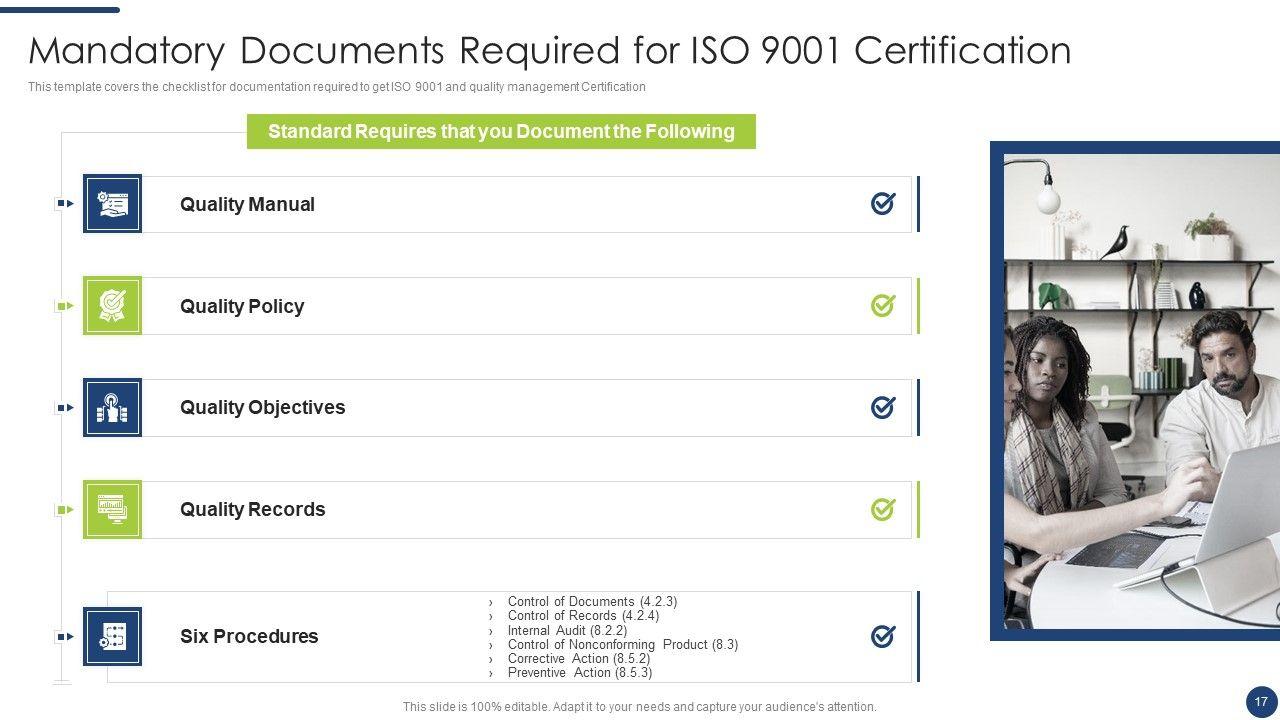This screenshot has width=1280, height=720.
Task: Click the '100% editable' footer note
Action: pos(640,707)
